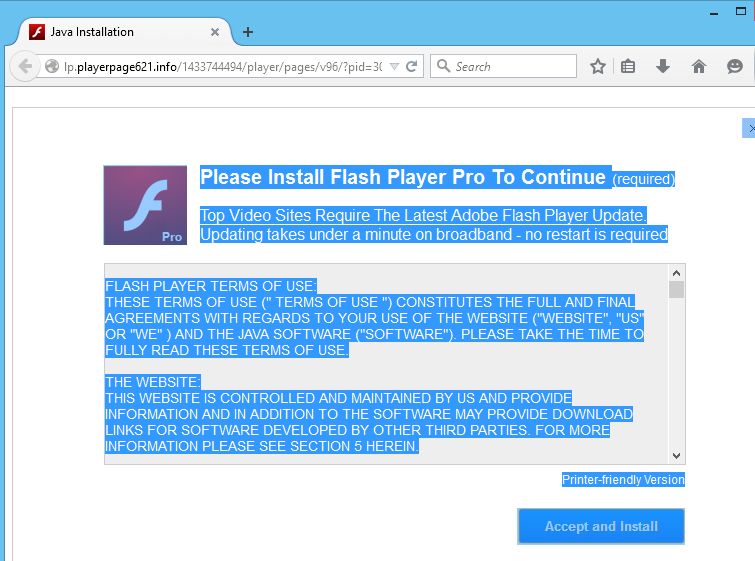Click the '(required)' text

pyautogui.click(x=644, y=179)
